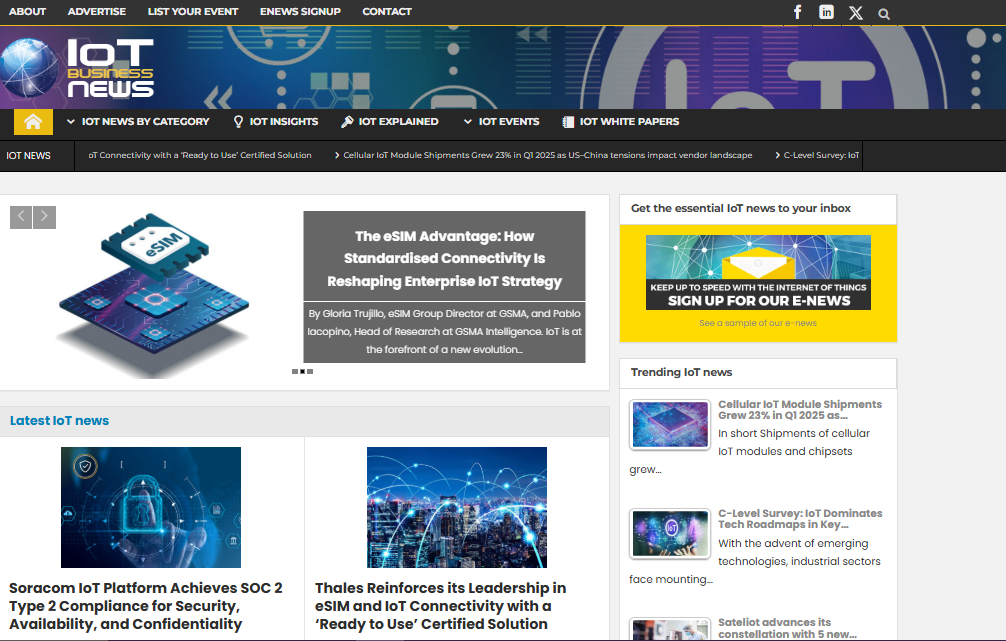Click the search magnifier icon
This screenshot has height=641, width=1006.
(x=884, y=13)
